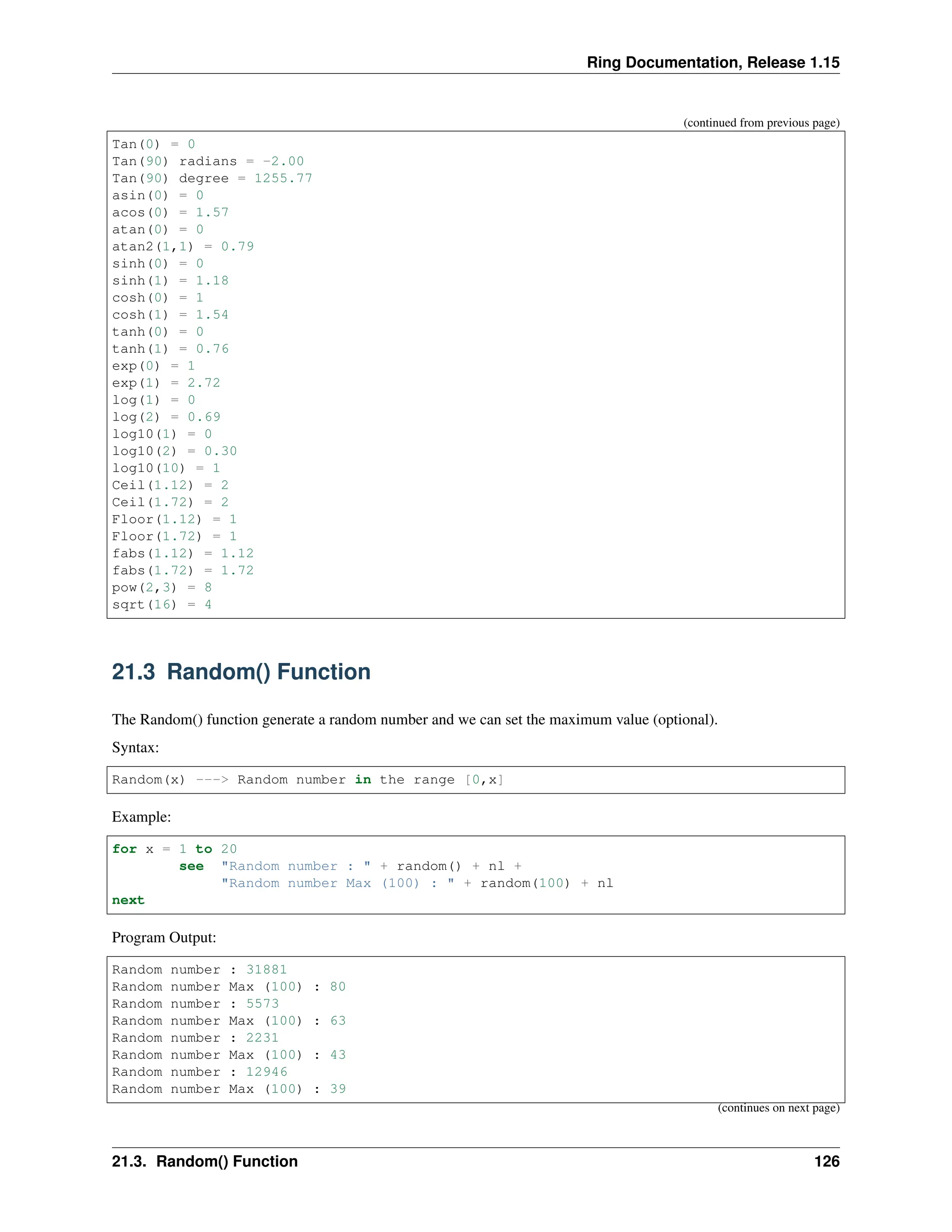The width and height of the screenshot is (952, 1232).
Task: Click the footer title '21.3. Random() Function'
Action: click(205, 1161)
